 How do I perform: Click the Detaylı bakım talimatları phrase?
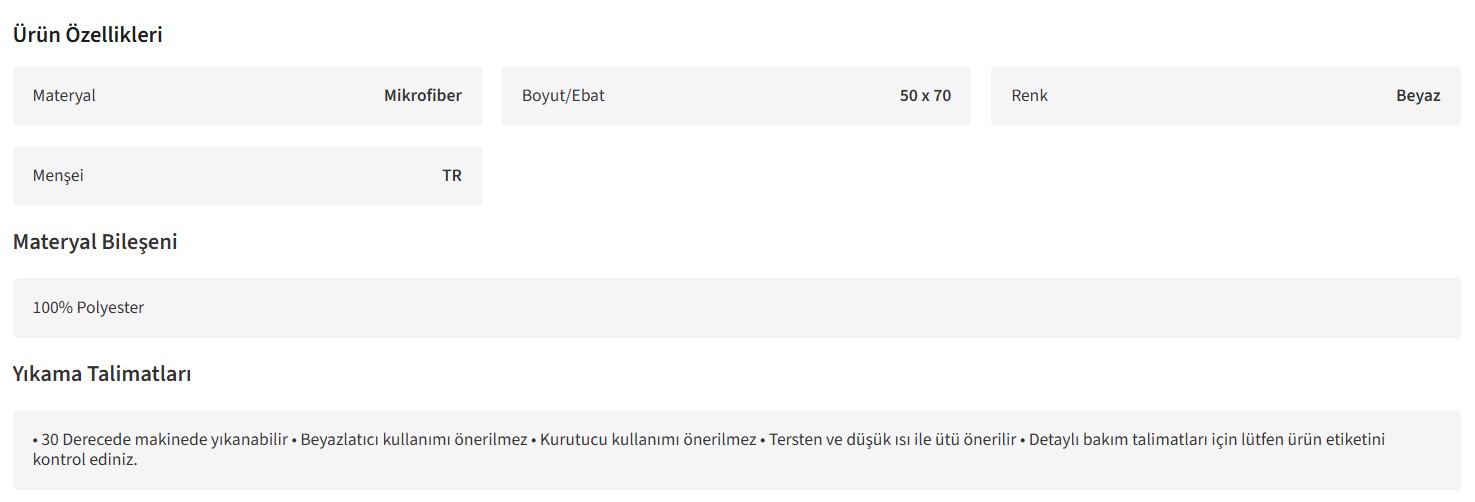(x=1116, y=440)
